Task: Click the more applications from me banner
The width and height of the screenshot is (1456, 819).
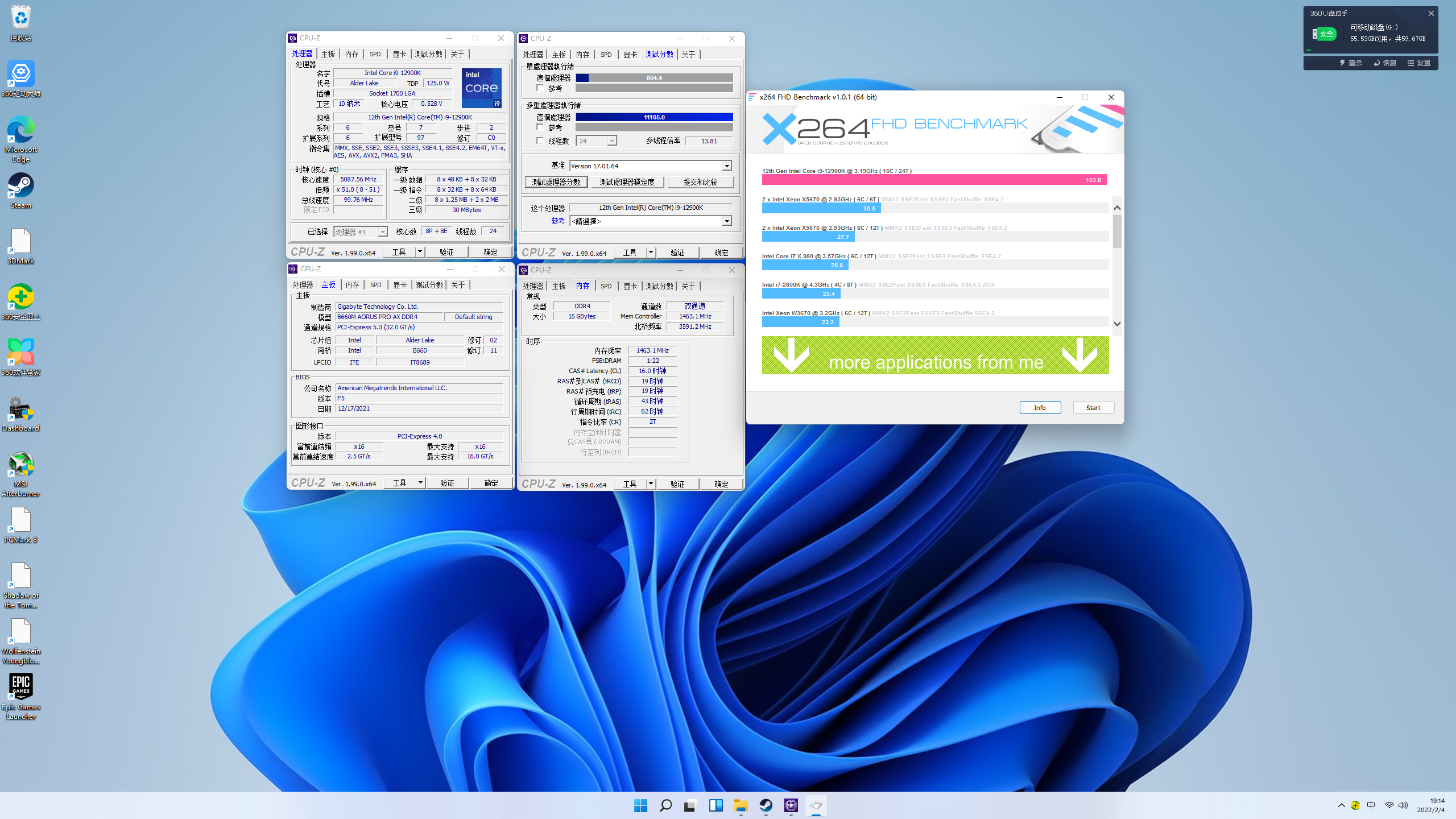Action: 935,355
